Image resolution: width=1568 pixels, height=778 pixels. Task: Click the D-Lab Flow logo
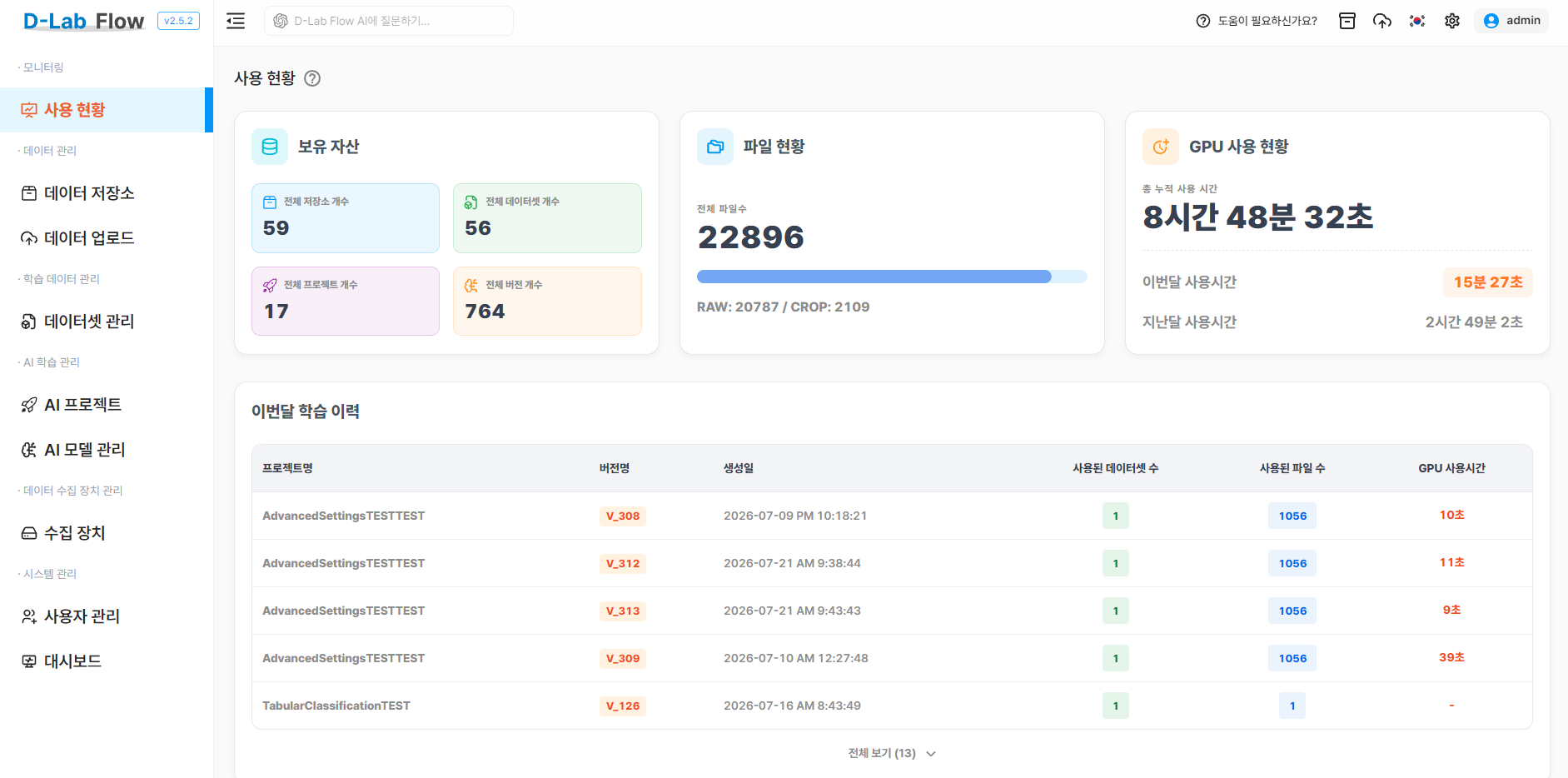click(83, 21)
